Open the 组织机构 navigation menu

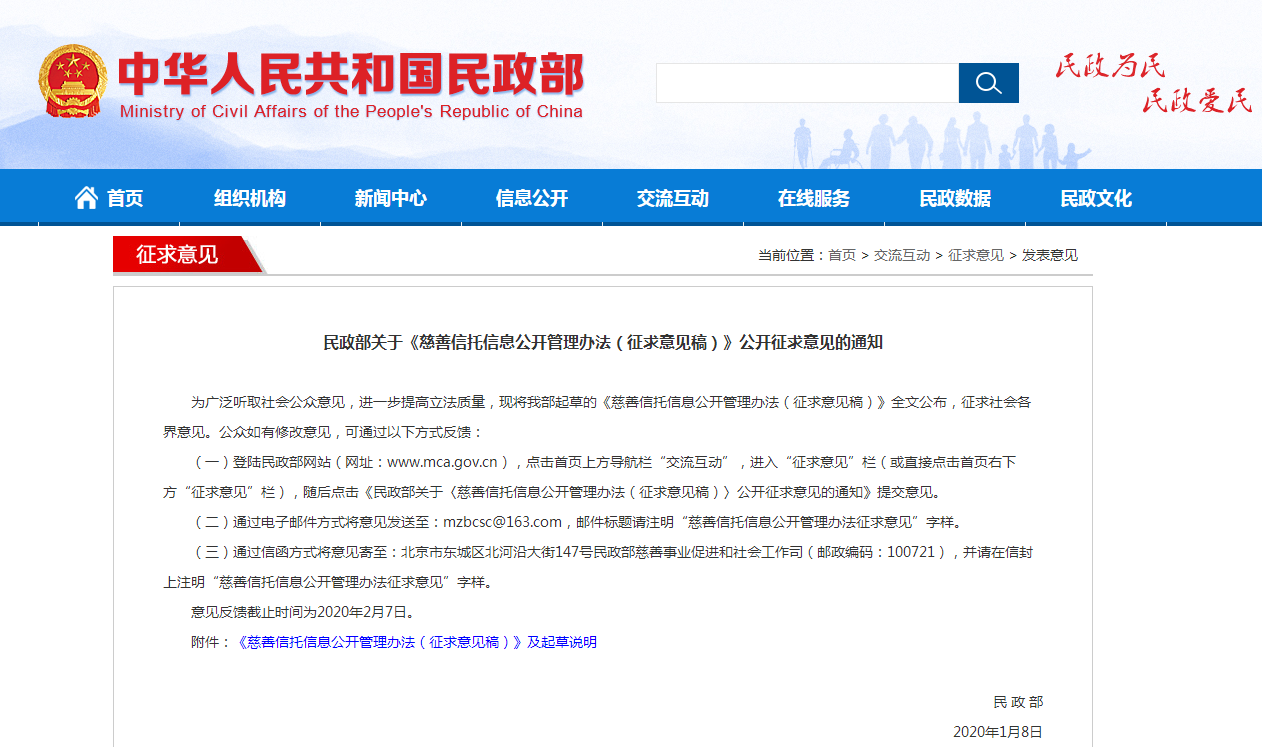click(x=250, y=198)
